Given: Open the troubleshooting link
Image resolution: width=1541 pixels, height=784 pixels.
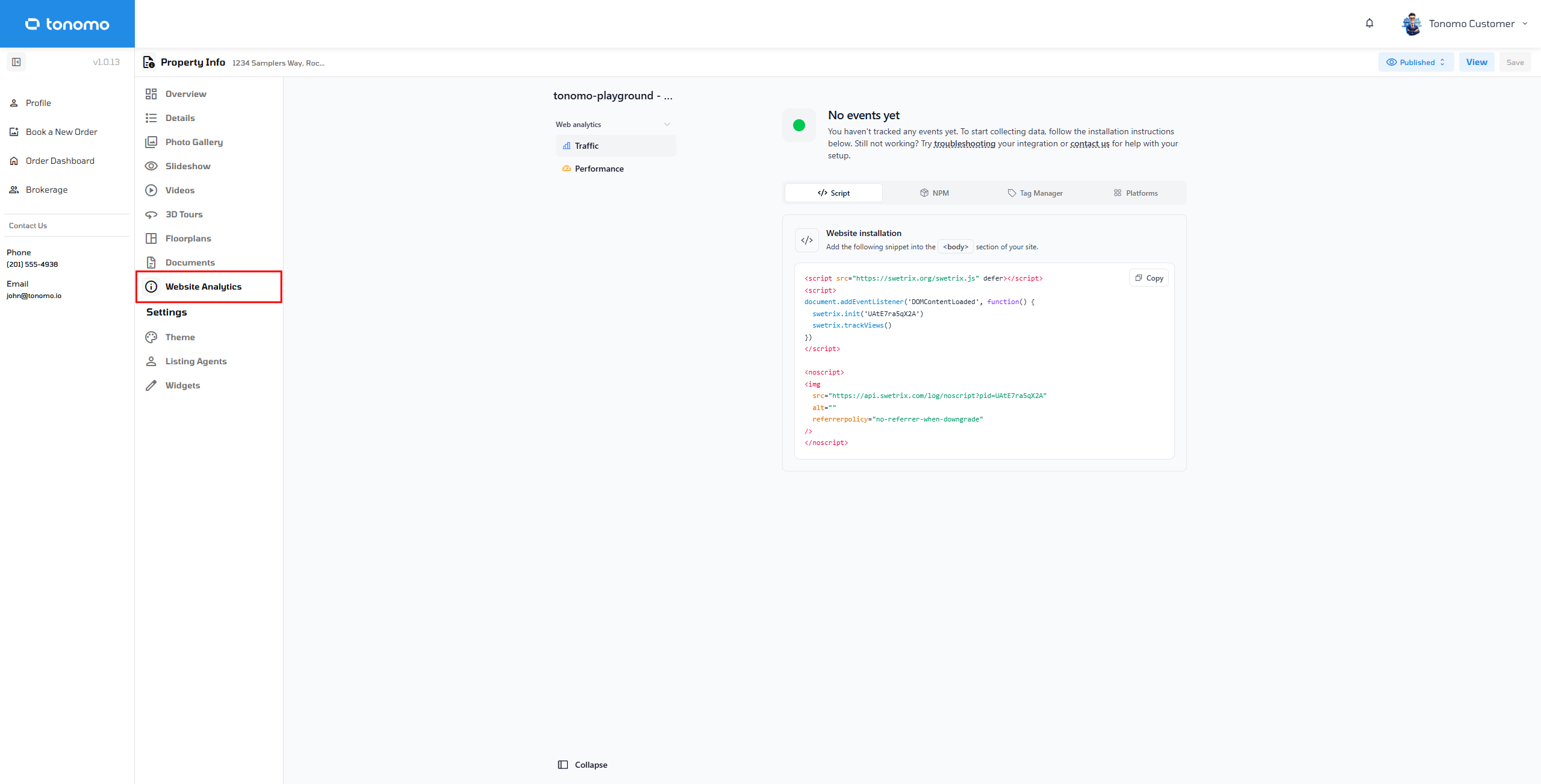Looking at the screenshot, I should click(964, 144).
